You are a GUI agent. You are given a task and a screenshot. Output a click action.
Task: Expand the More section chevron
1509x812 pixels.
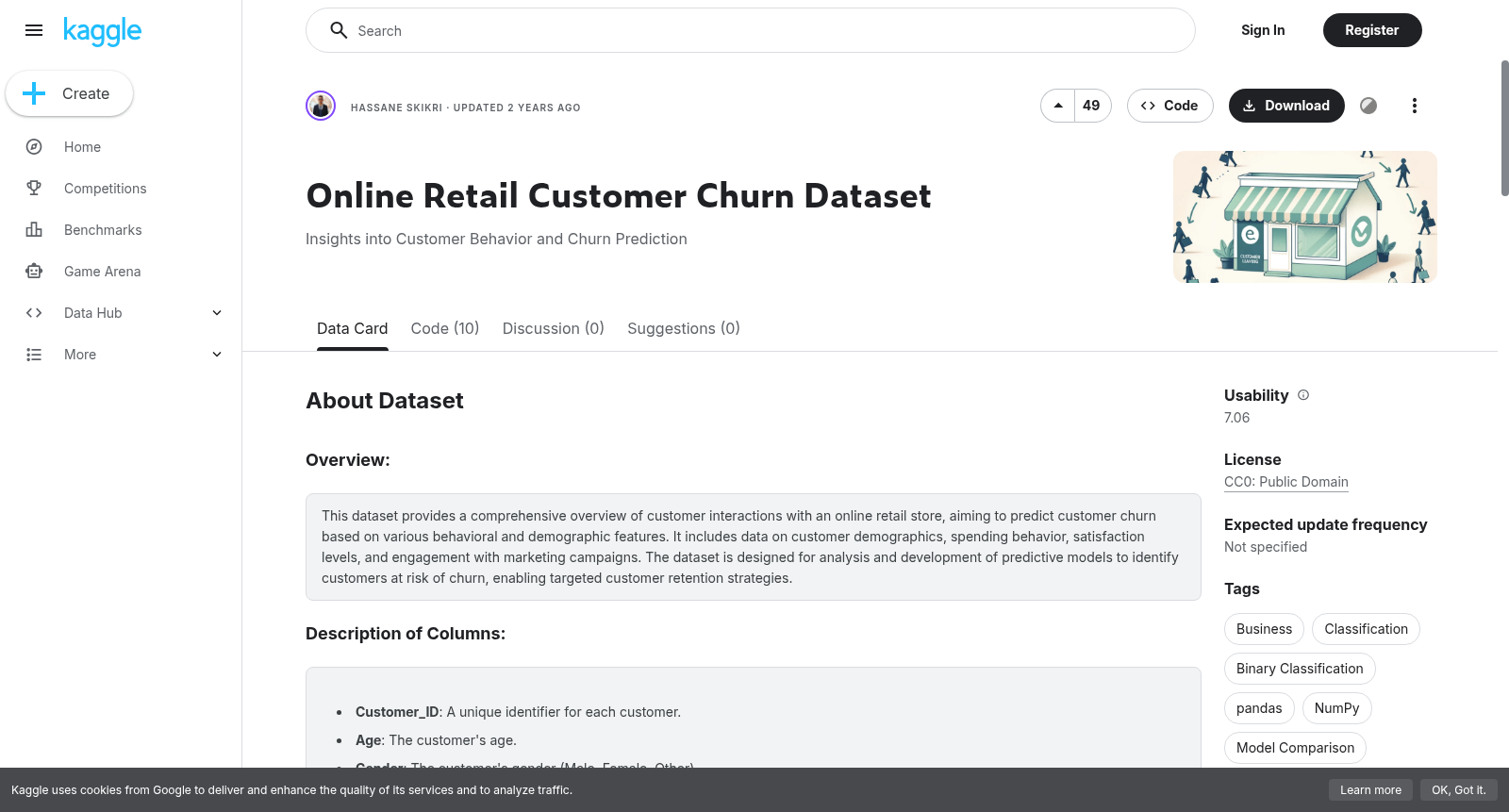217,355
